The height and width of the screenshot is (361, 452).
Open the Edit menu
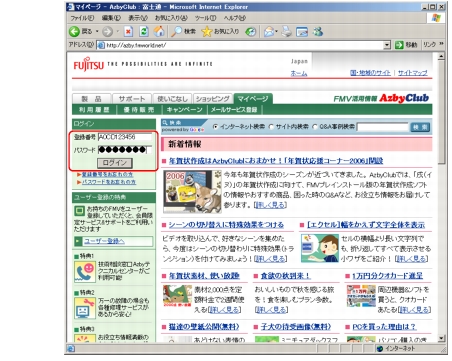111,18
